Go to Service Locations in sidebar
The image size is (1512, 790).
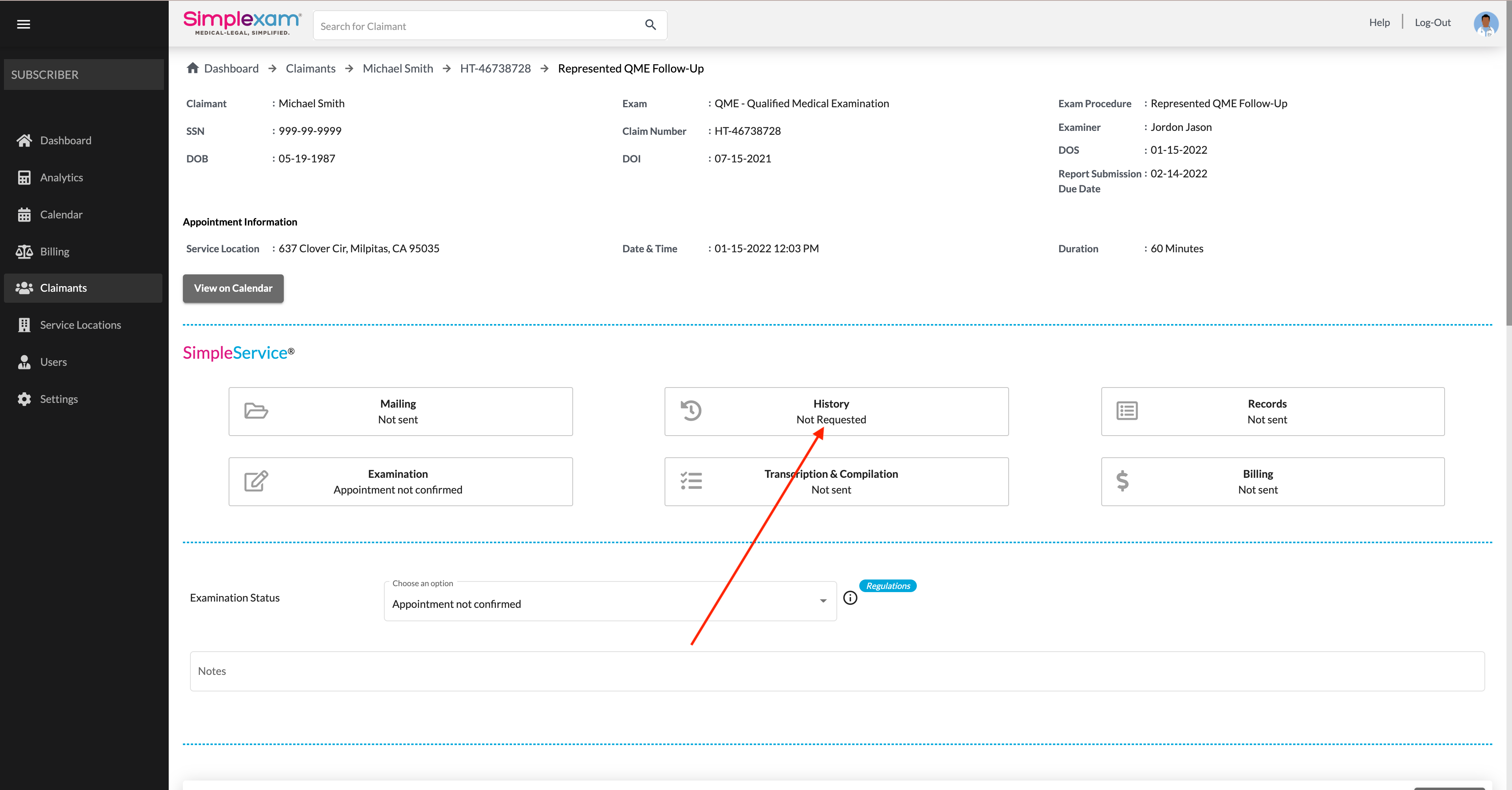click(80, 325)
